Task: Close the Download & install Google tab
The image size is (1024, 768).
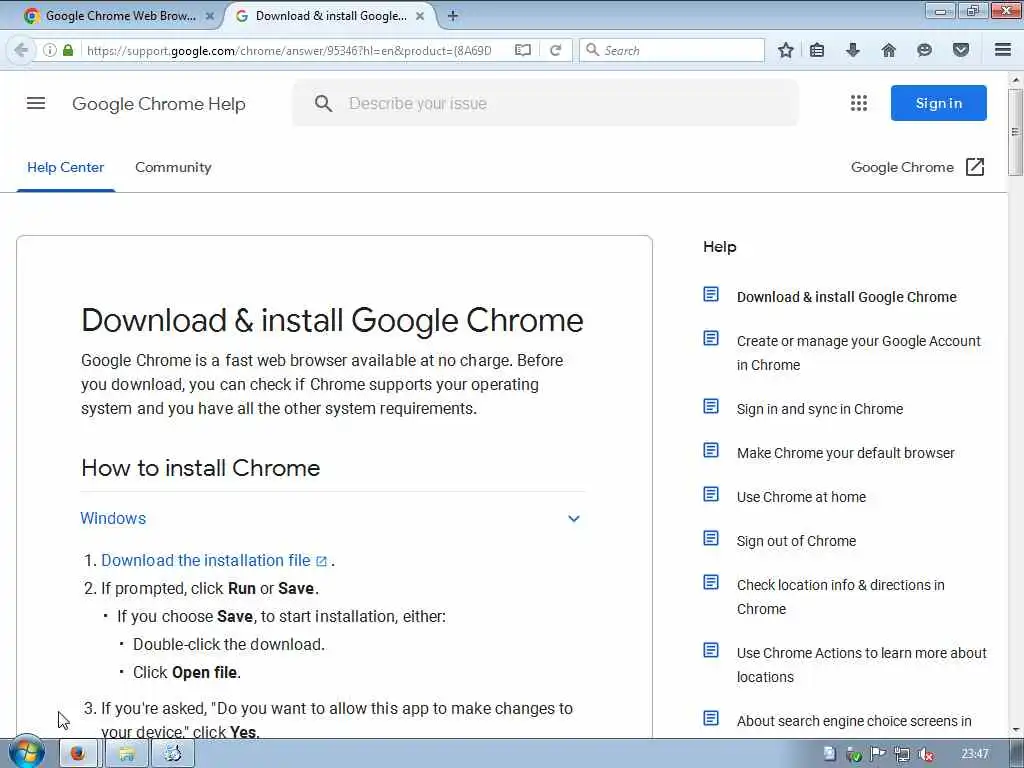Action: click(x=420, y=16)
